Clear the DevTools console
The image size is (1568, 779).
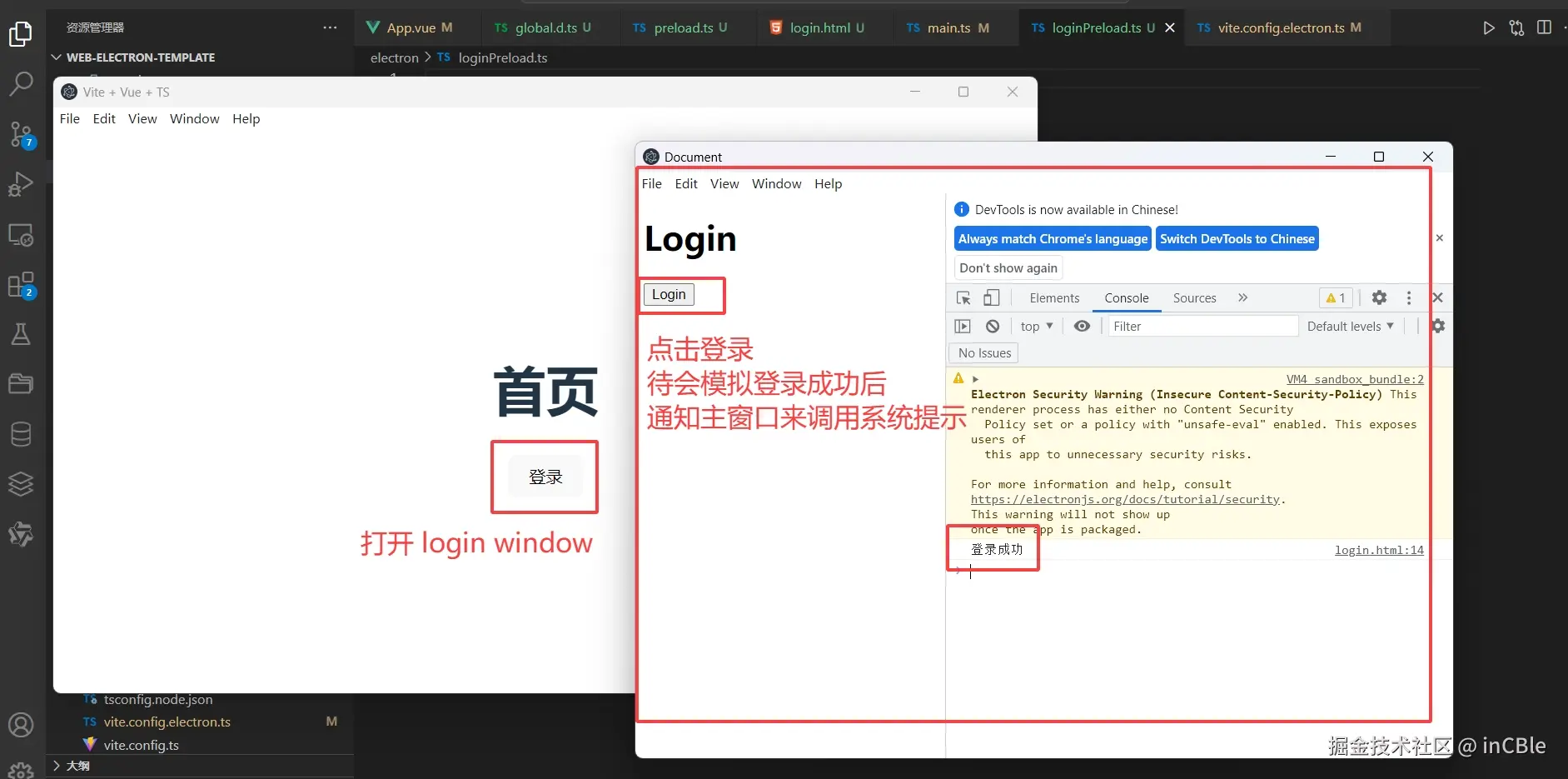[x=993, y=327]
